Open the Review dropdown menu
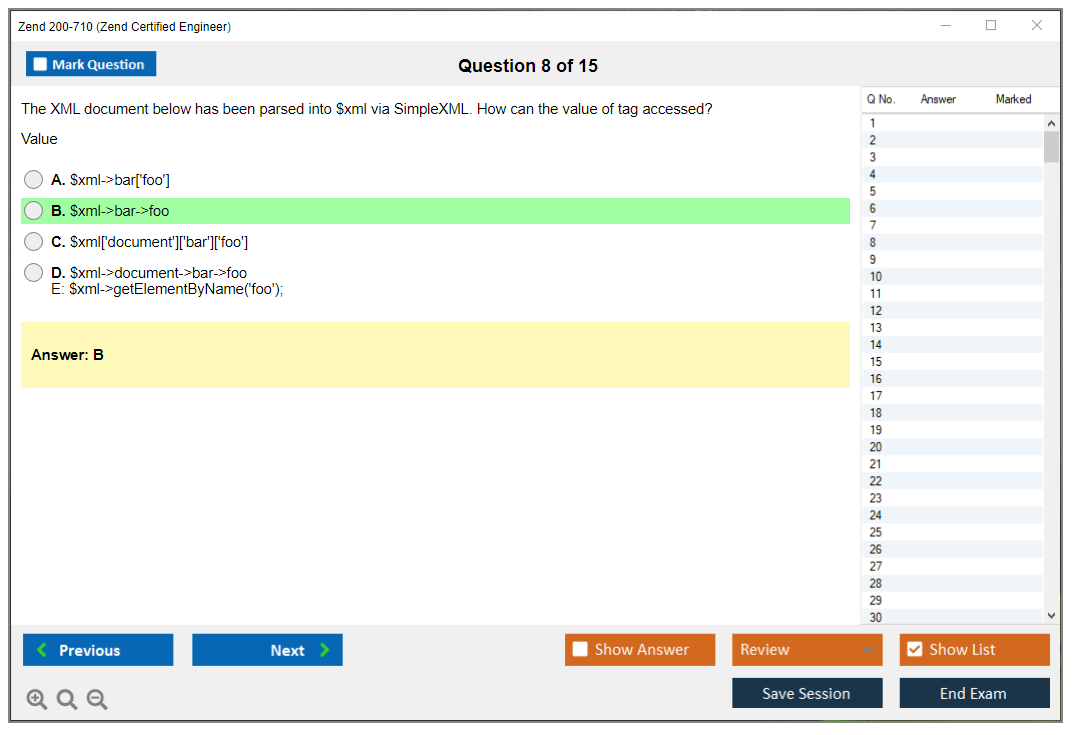This screenshot has height=735, width=1075. (807, 650)
